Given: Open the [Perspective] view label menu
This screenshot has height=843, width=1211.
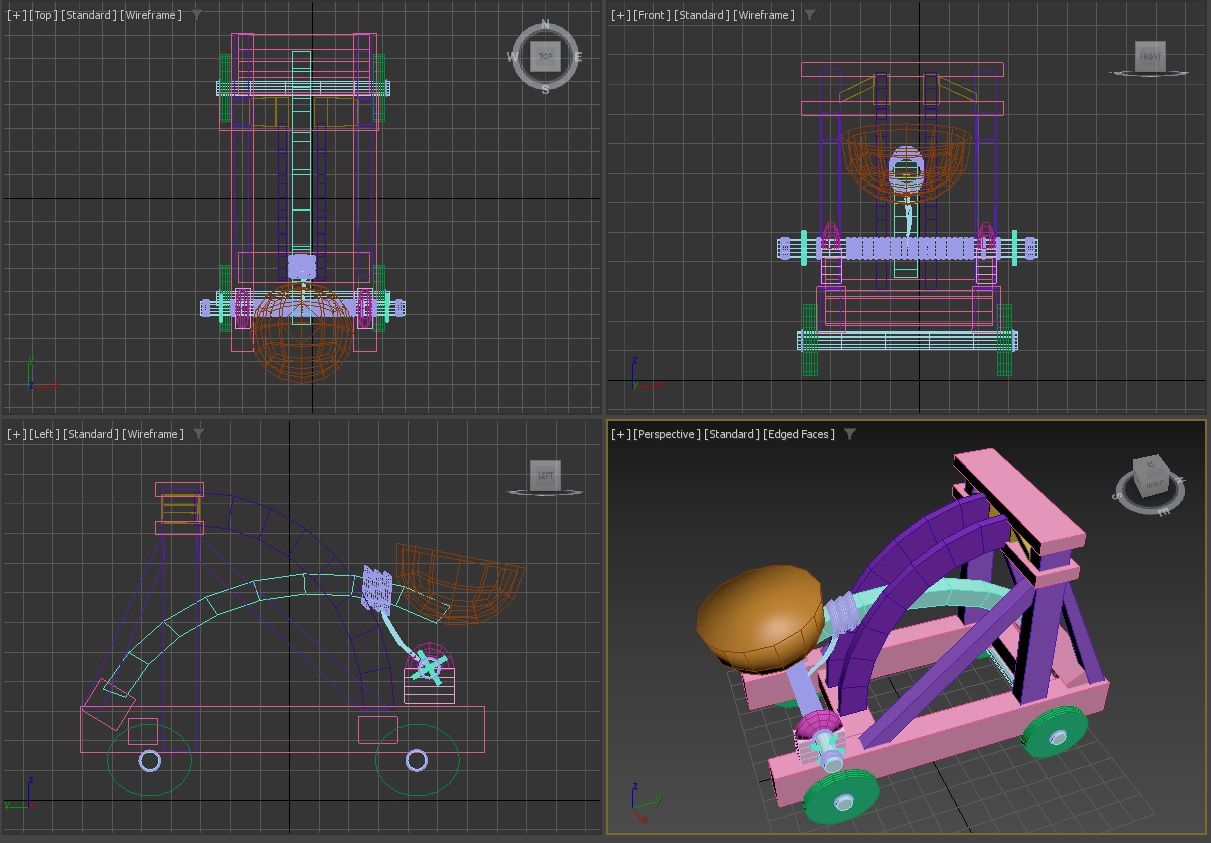Looking at the screenshot, I should tap(667, 434).
